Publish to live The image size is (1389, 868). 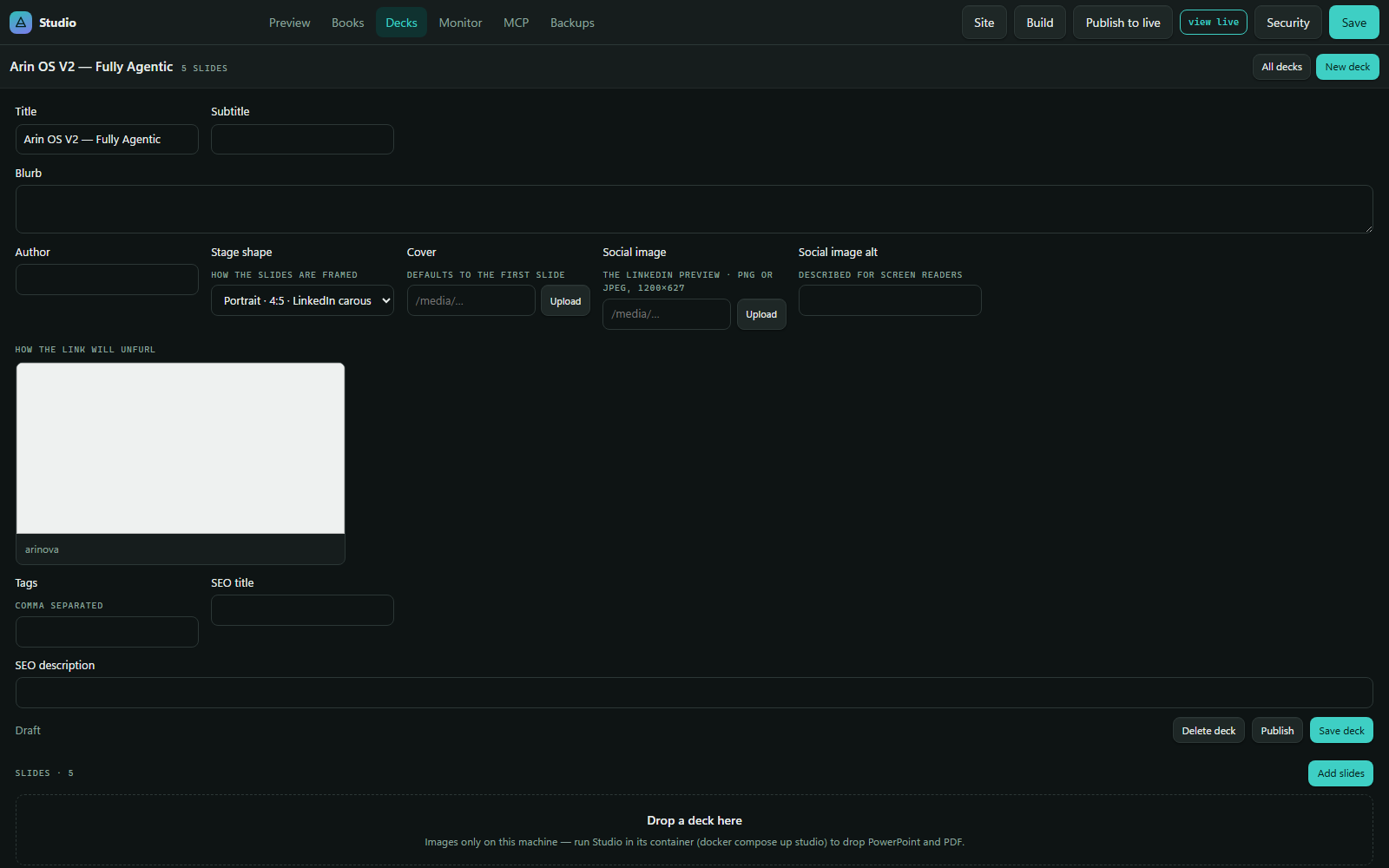coord(1122,23)
